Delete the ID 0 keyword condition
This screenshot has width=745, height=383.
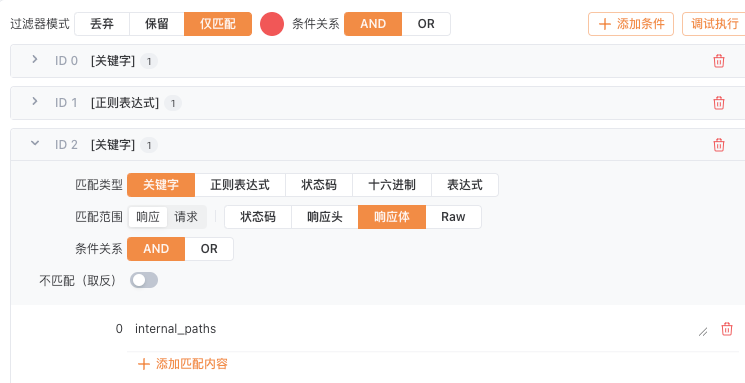click(719, 61)
